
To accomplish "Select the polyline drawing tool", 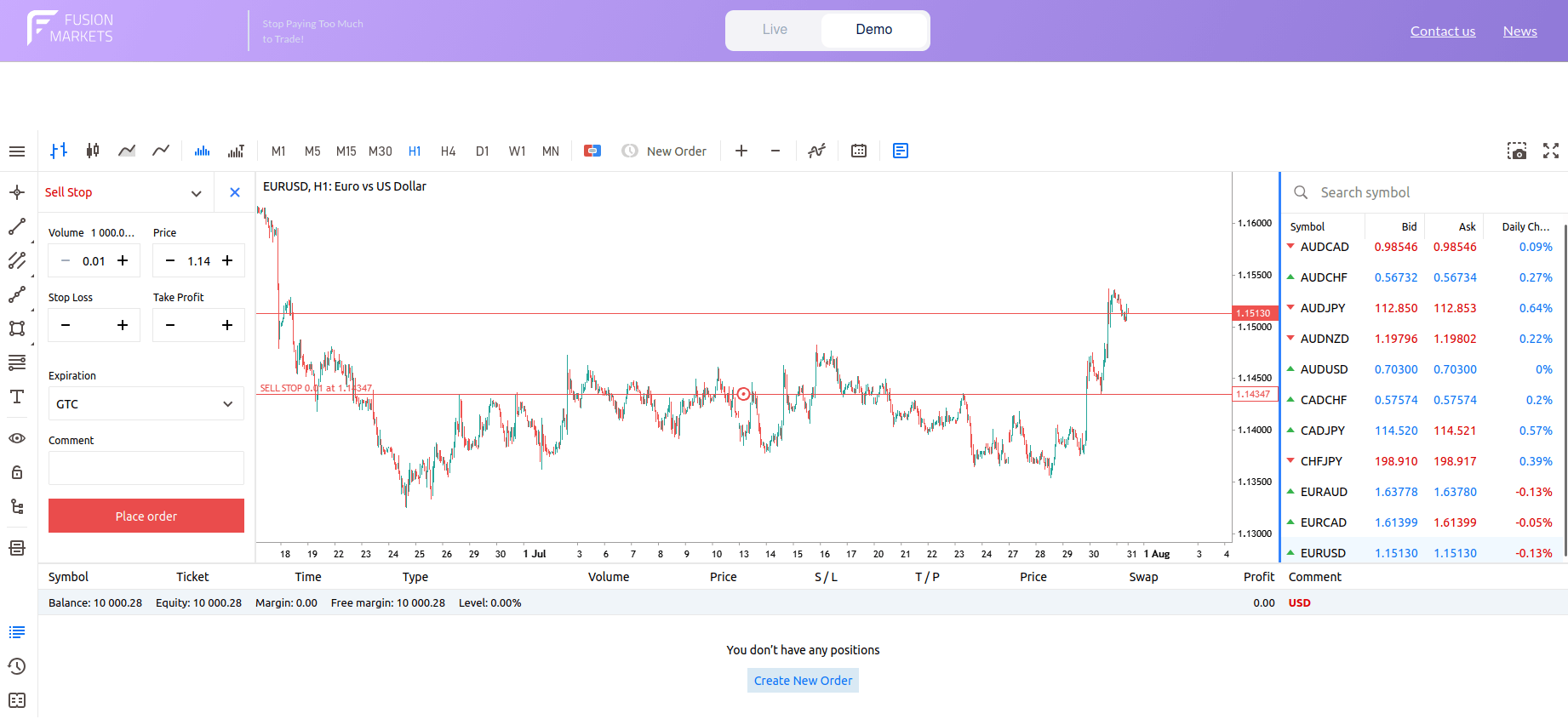I will (x=17, y=294).
